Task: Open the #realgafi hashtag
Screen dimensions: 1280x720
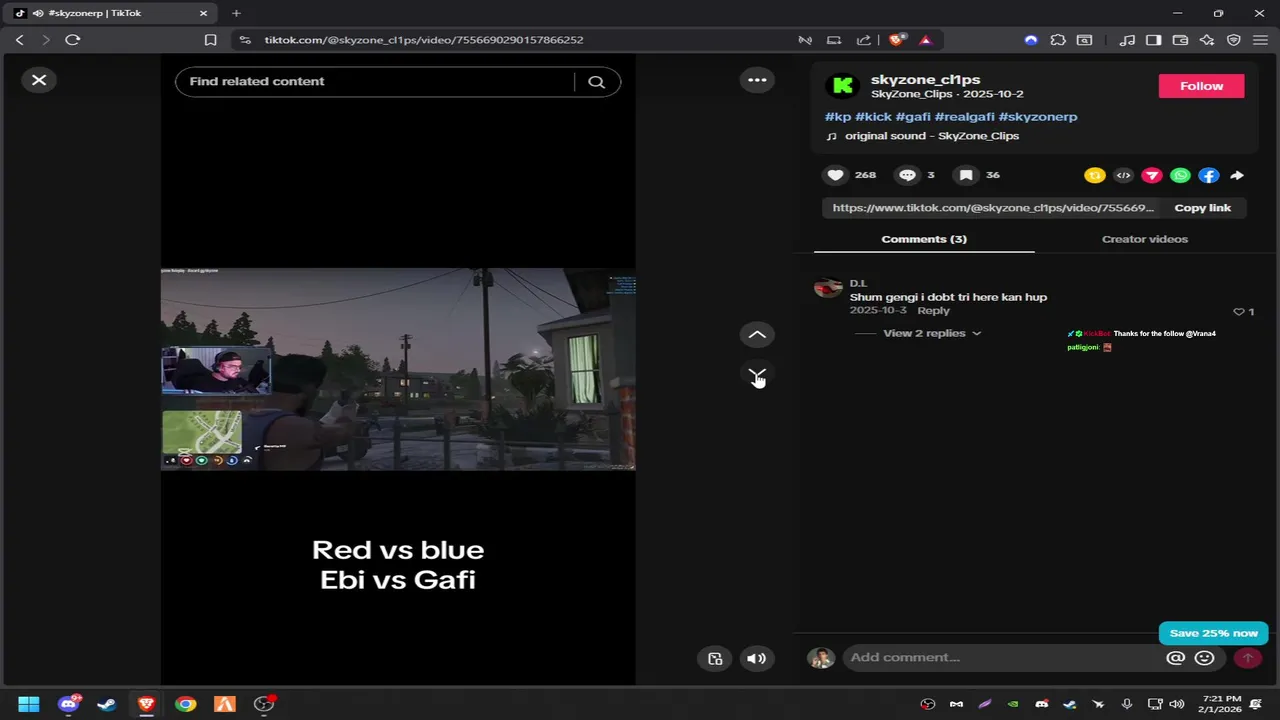Action: [x=964, y=117]
